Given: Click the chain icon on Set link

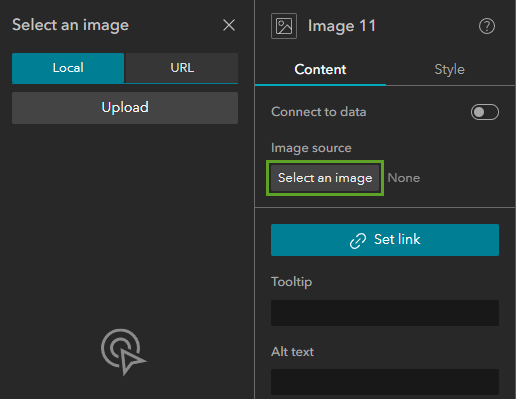Looking at the screenshot, I should [358, 240].
